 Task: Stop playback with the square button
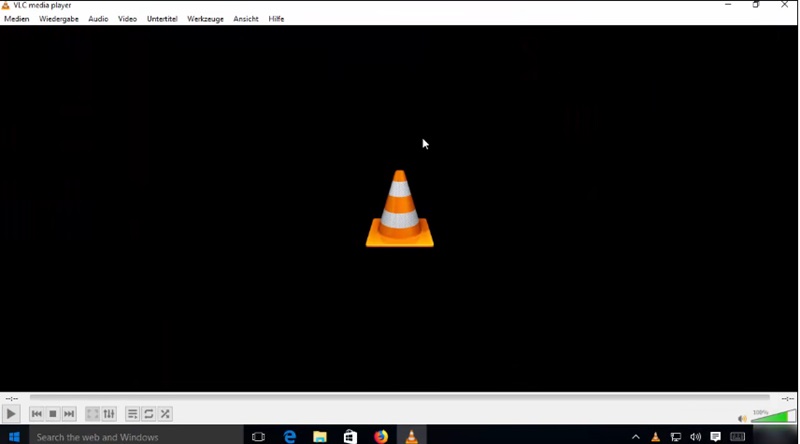tap(53, 414)
